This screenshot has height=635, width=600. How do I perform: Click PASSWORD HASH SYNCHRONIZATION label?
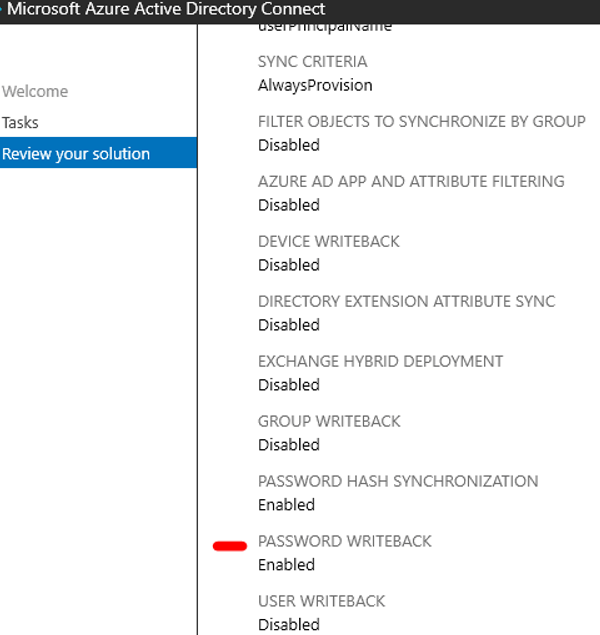398,482
